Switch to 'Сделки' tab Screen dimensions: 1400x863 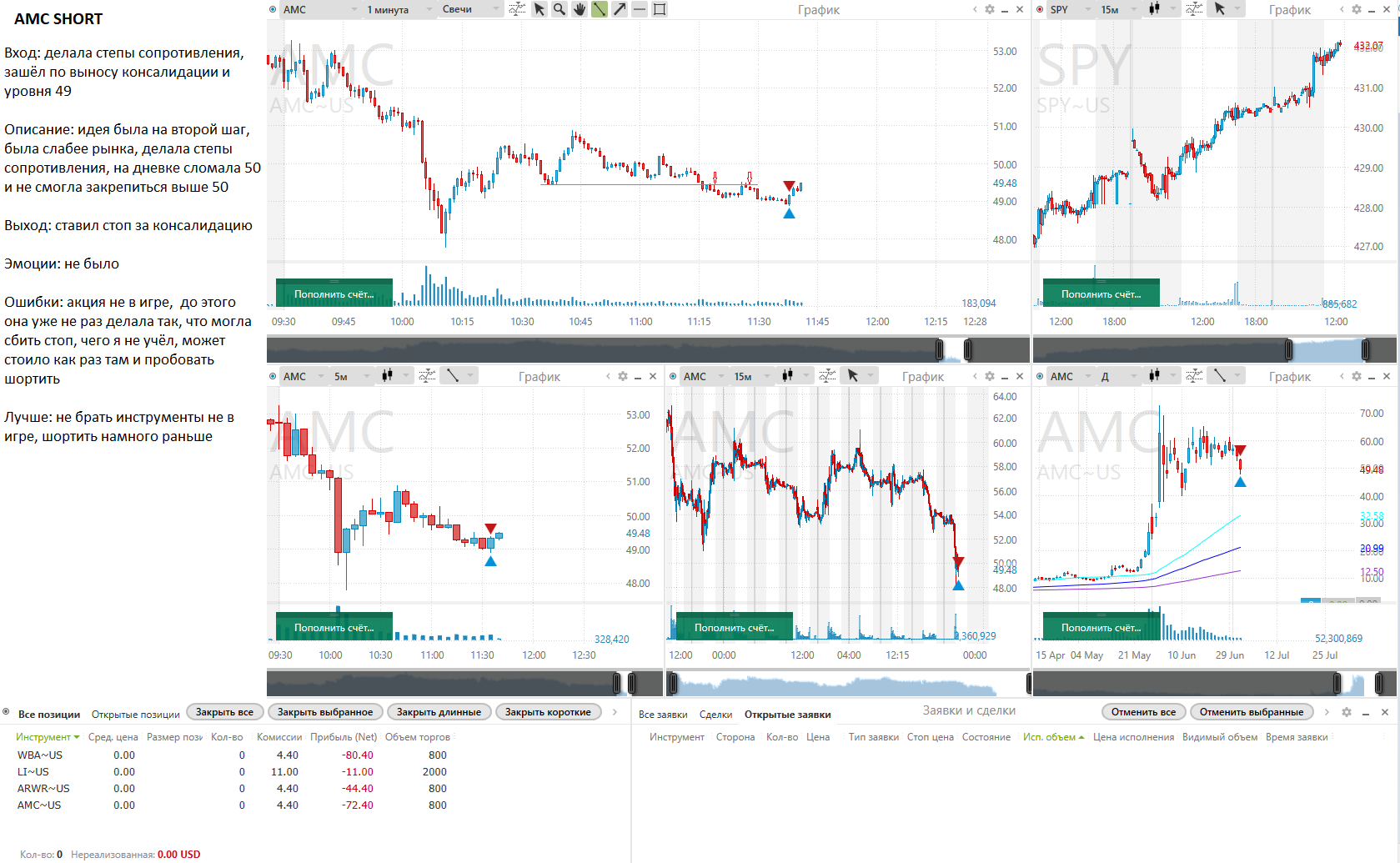click(x=715, y=715)
